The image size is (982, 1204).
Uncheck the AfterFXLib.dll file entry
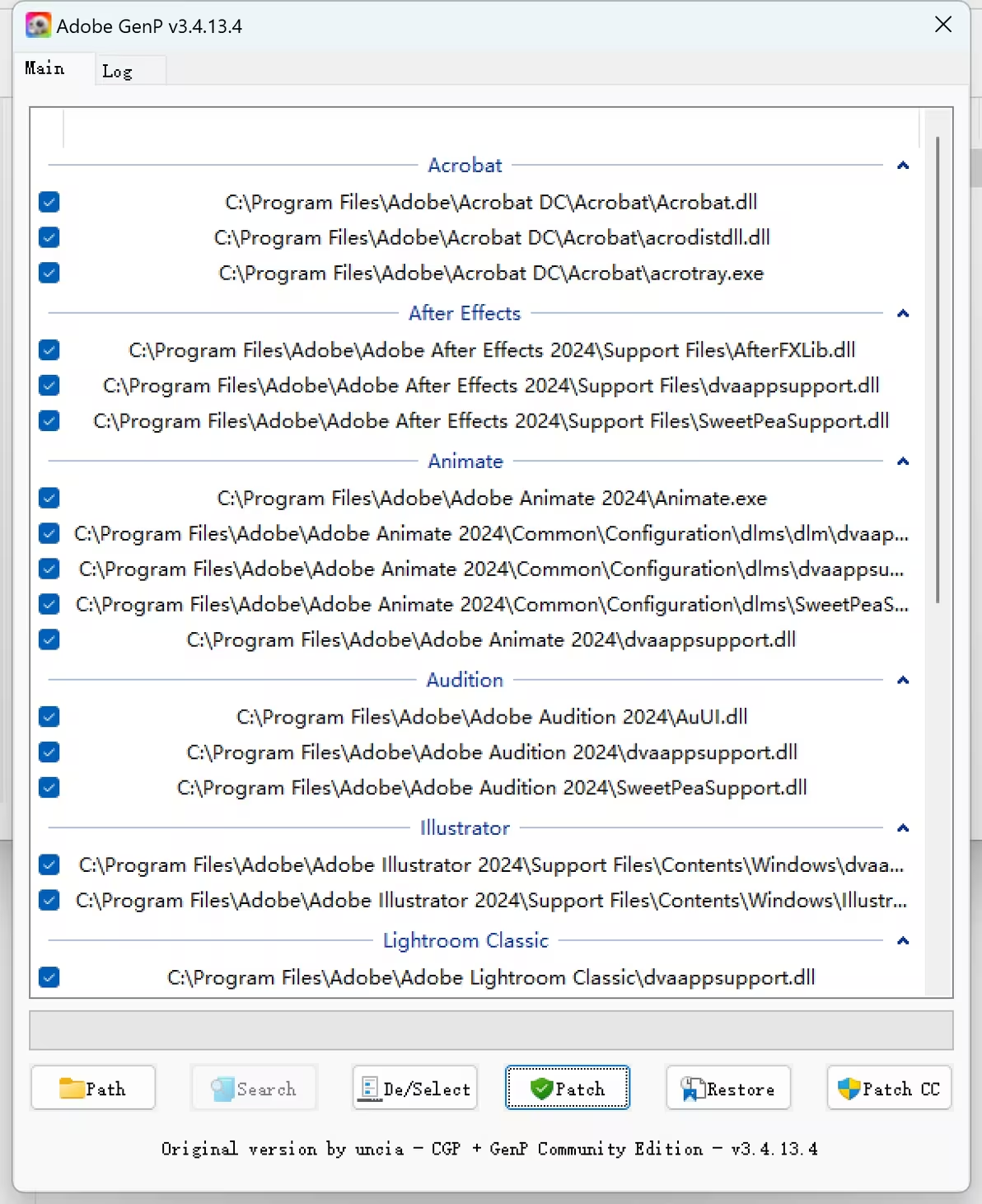tap(49, 349)
